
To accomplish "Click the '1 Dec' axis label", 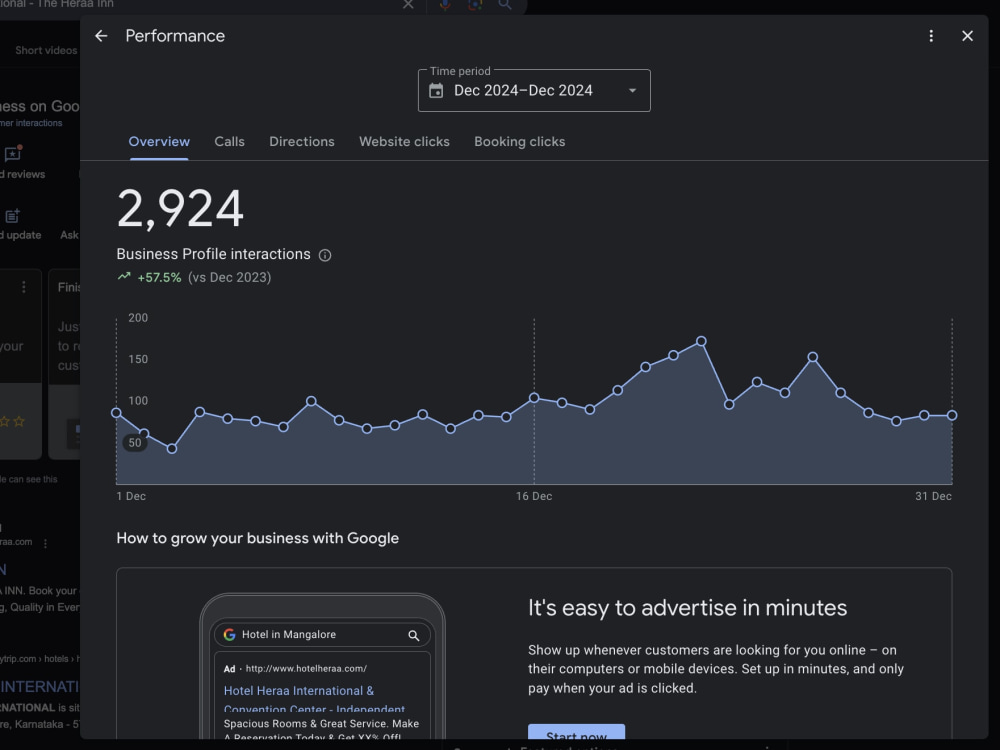I will click(131, 496).
